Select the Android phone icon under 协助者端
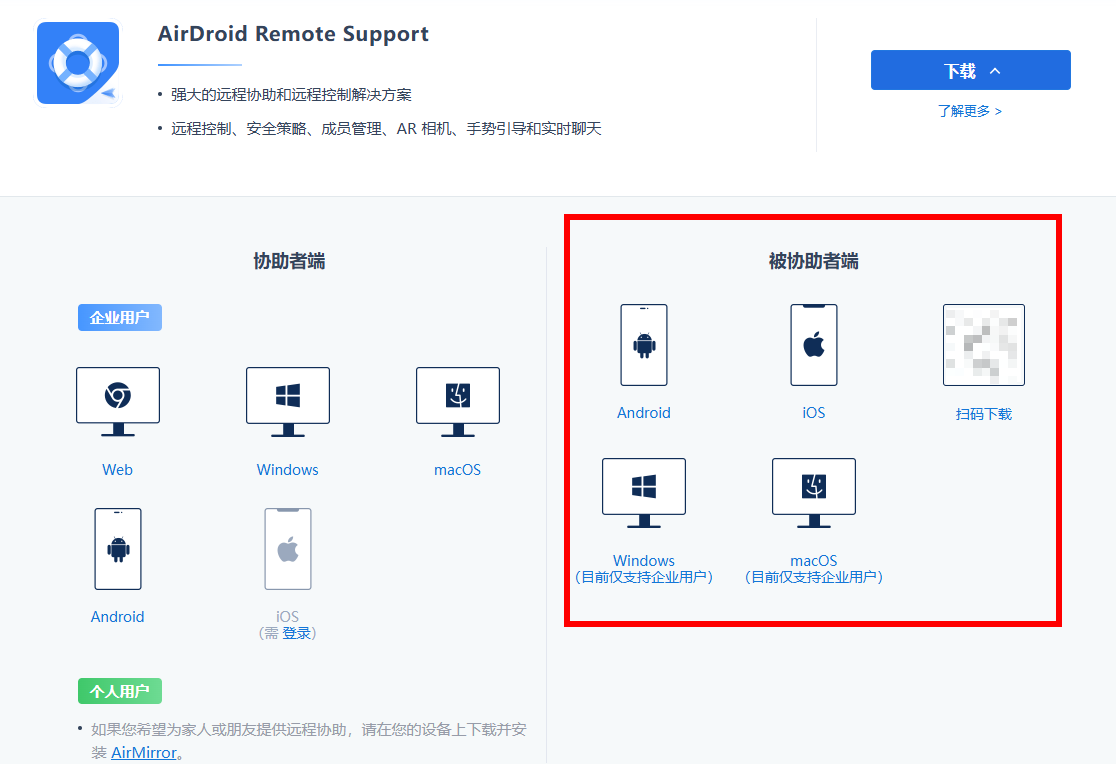Screen dimensions: 1116x764 coord(118,549)
